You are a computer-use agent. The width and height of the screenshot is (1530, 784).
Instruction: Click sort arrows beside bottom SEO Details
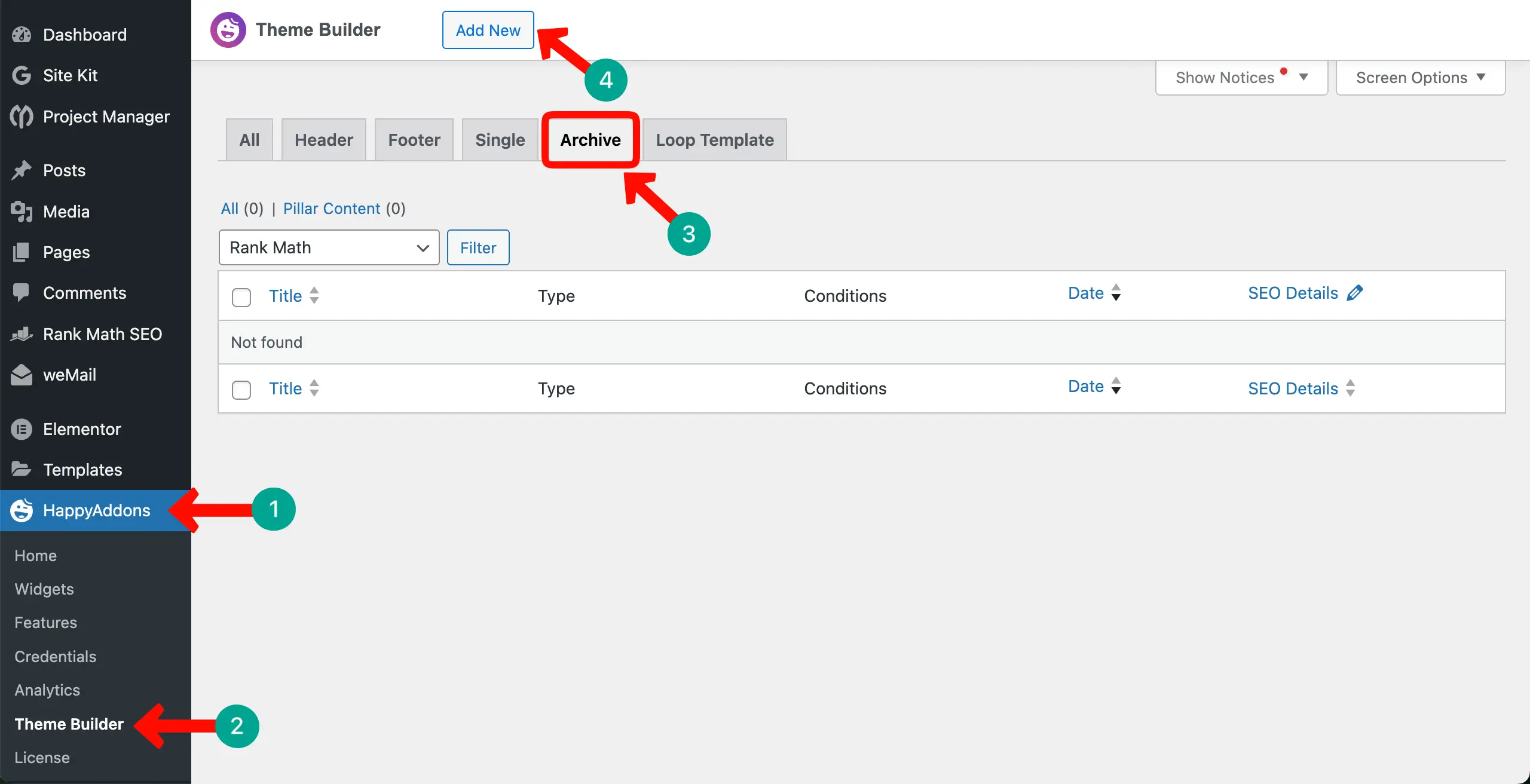(1350, 388)
